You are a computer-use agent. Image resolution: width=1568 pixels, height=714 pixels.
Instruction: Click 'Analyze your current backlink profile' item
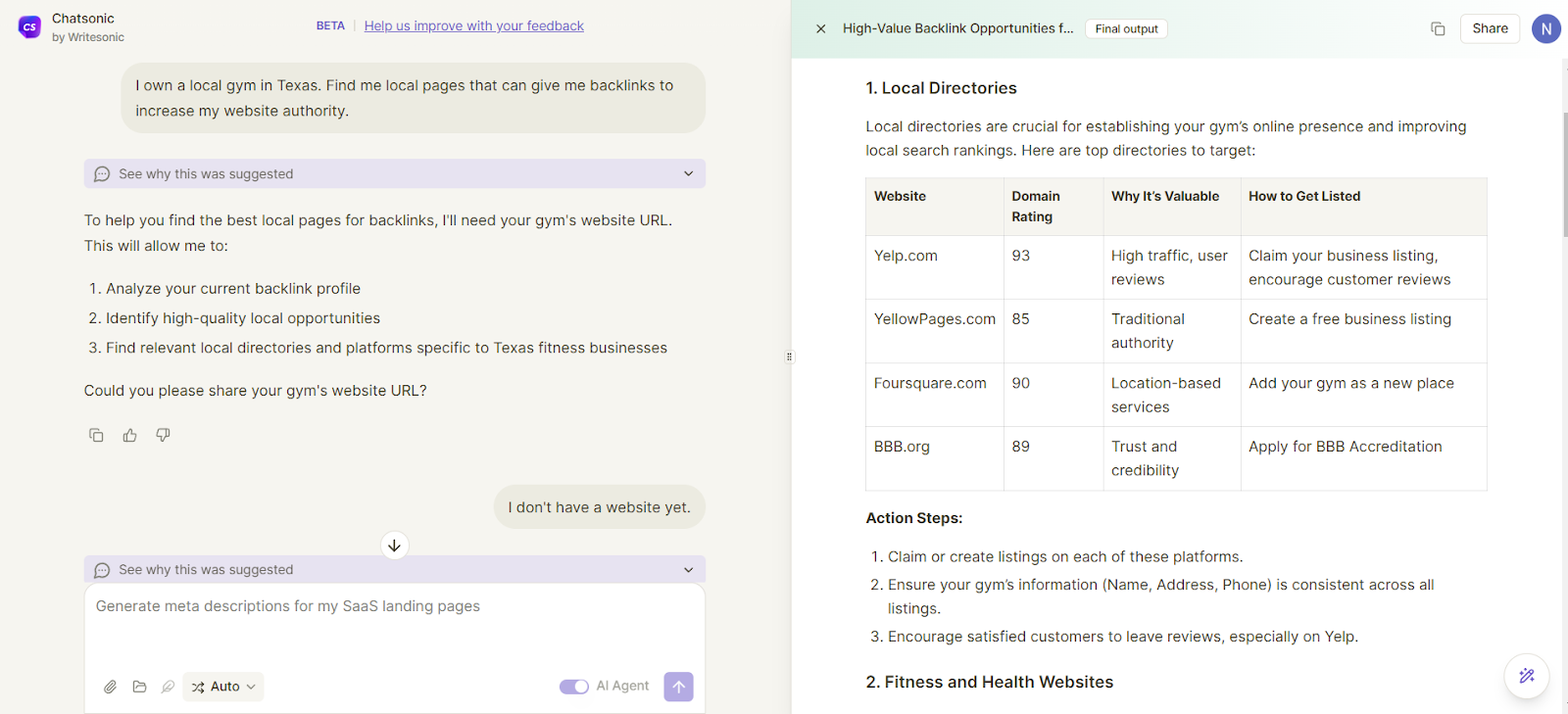tap(233, 289)
